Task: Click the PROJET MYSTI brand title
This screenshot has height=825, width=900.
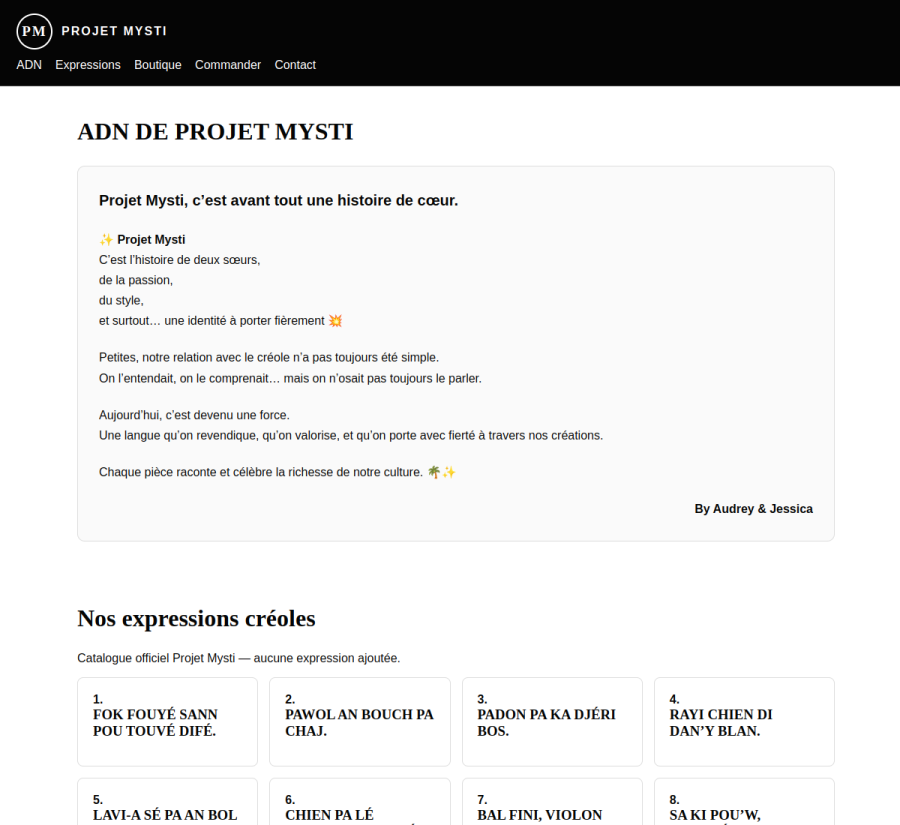Action: pyautogui.click(x=114, y=31)
